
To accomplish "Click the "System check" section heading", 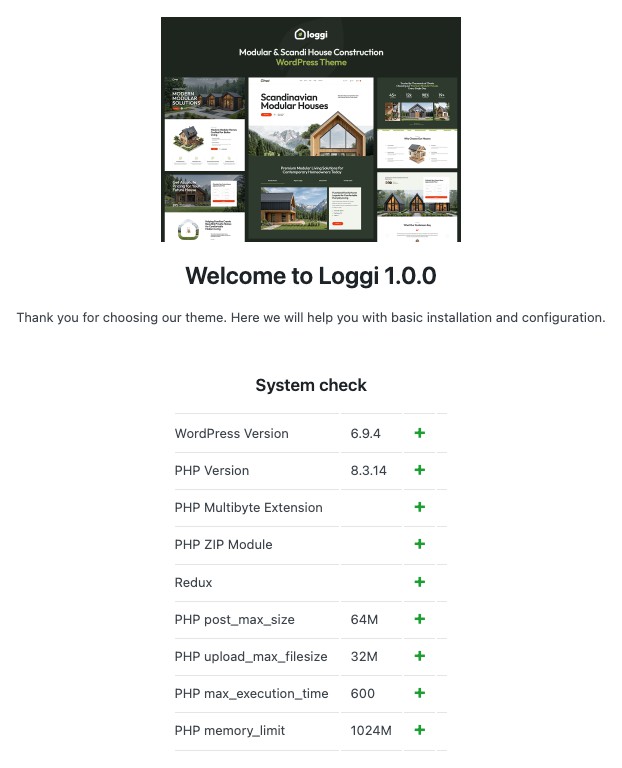I will point(311,385).
